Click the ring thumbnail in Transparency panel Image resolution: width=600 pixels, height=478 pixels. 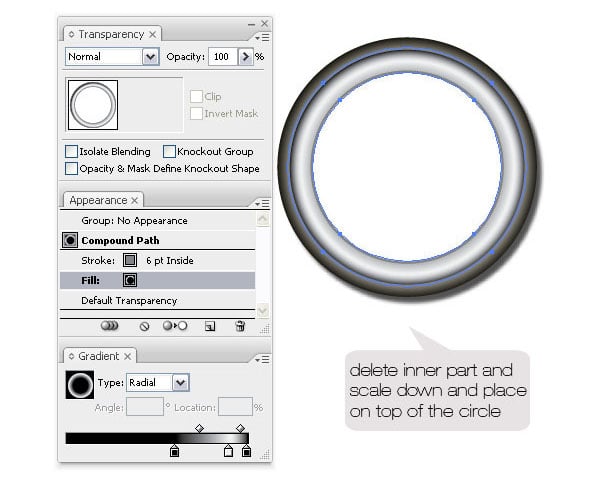point(93,105)
